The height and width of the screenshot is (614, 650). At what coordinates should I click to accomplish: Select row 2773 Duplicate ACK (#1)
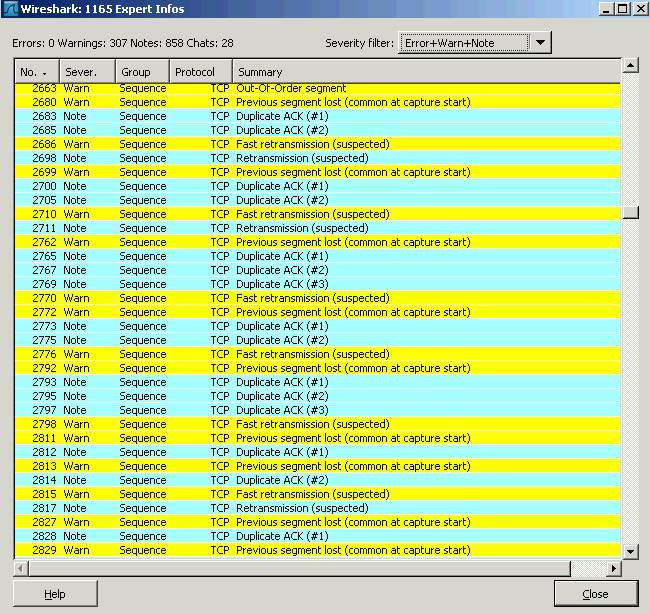[x=318, y=326]
